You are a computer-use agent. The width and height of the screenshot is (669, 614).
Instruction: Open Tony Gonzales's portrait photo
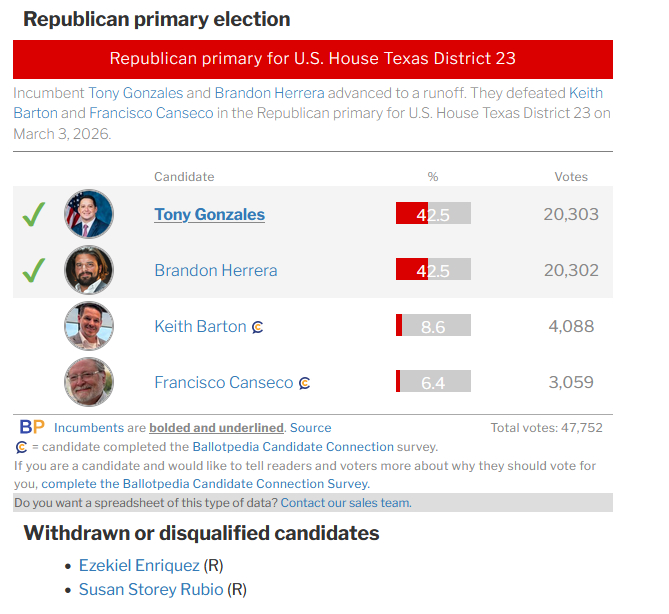89,214
